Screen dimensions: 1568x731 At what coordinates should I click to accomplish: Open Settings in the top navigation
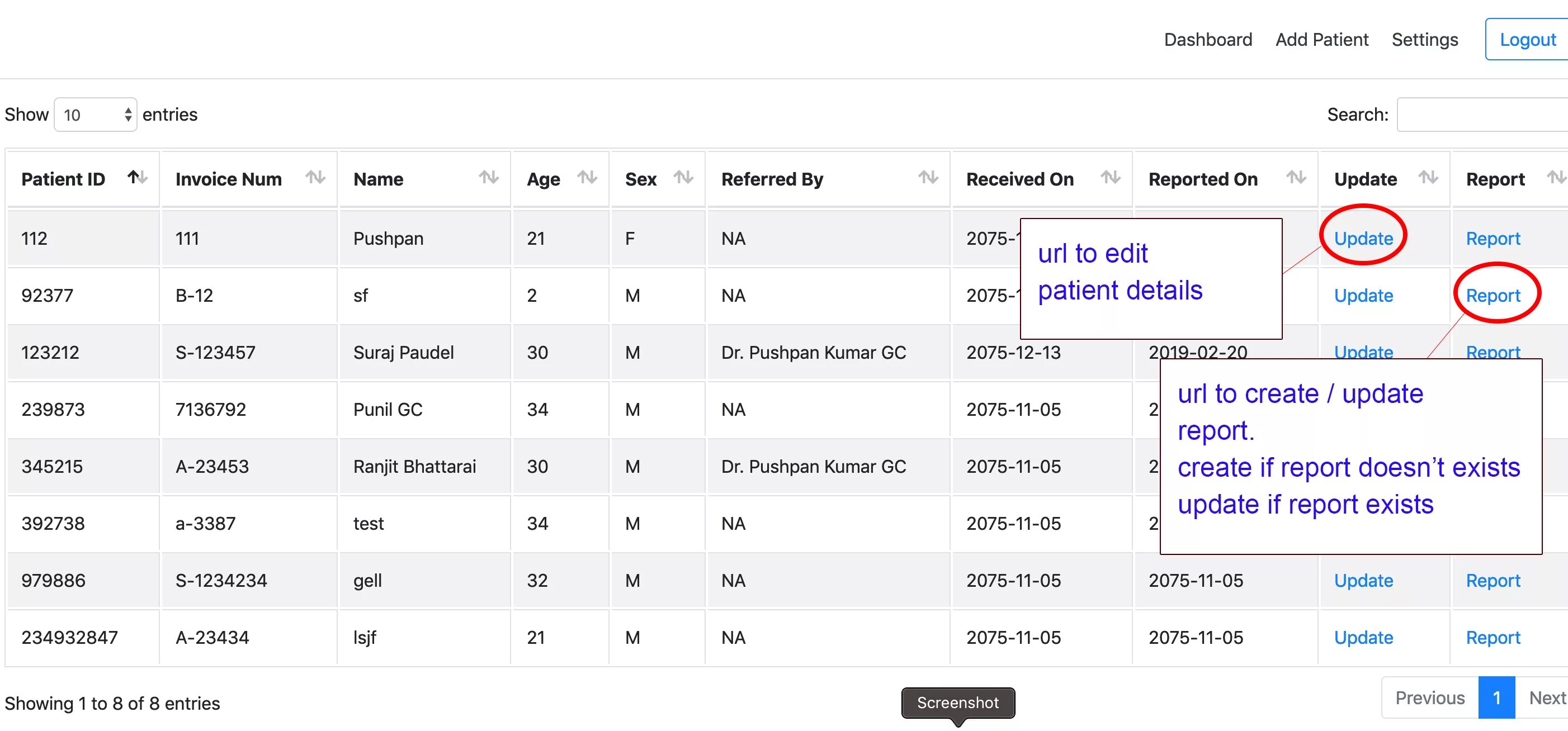[x=1424, y=40]
